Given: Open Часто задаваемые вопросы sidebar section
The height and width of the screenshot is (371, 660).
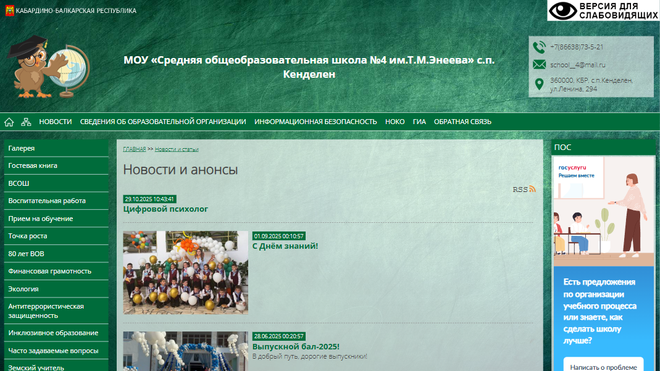Looking at the screenshot, I should tap(56, 351).
